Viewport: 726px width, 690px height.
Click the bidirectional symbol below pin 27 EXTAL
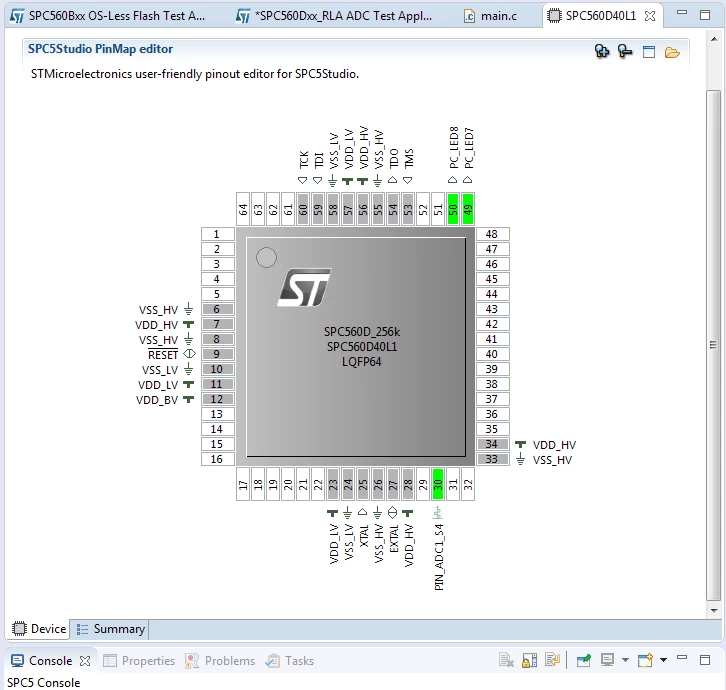[x=393, y=512]
